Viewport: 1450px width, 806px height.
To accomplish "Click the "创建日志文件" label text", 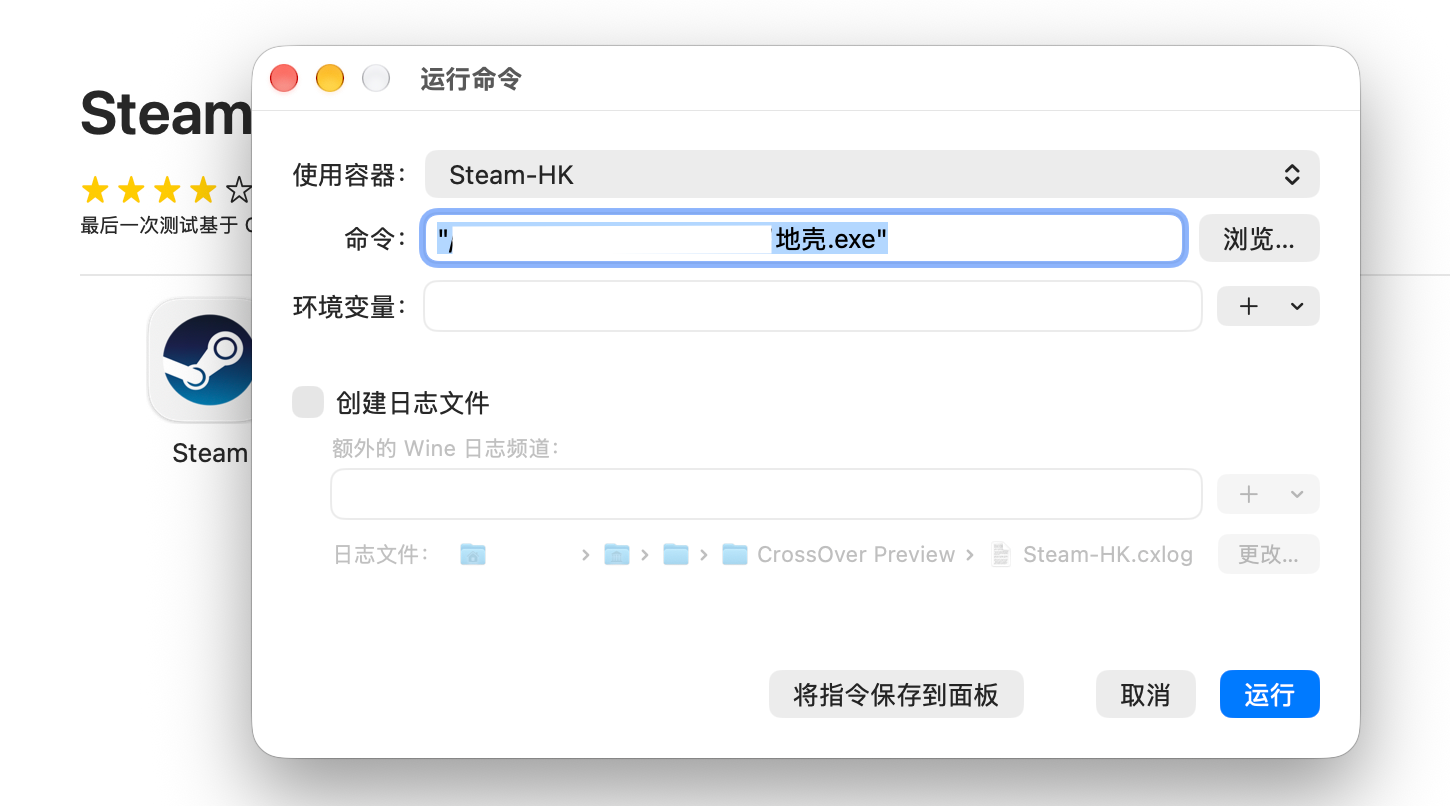I will point(413,403).
